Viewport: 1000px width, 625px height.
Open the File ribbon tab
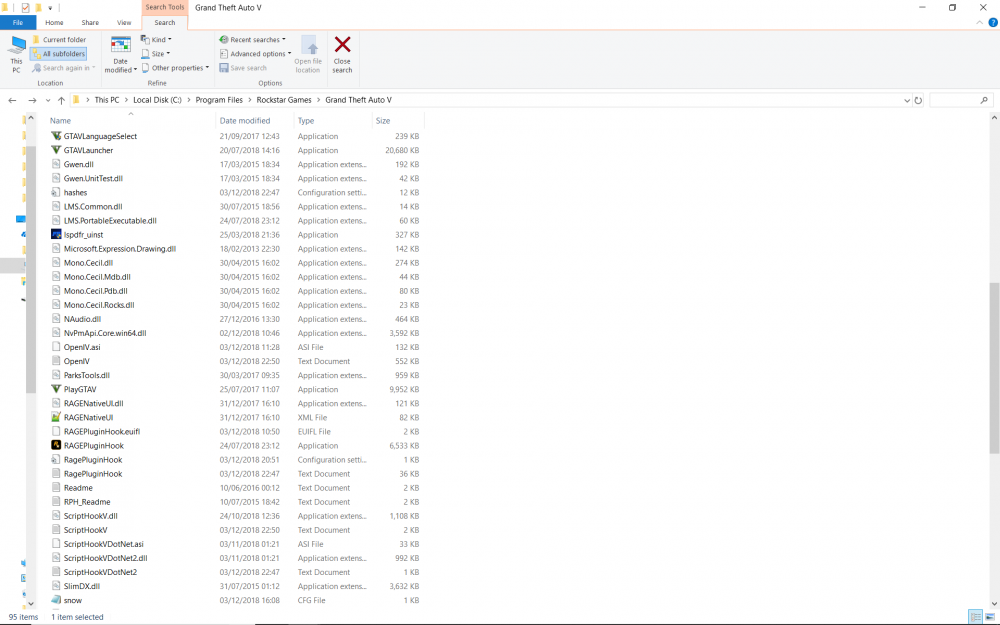click(x=18, y=22)
